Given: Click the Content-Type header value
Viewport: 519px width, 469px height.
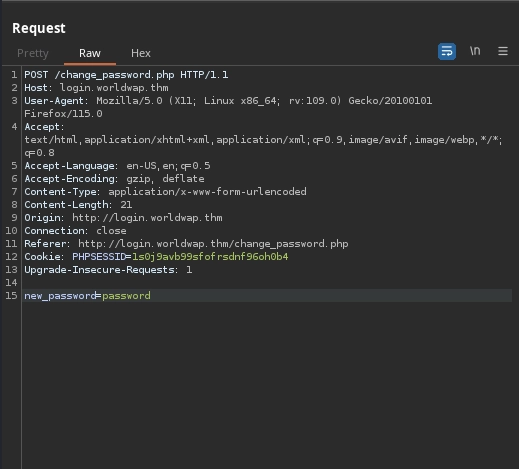Looking at the screenshot, I should pyautogui.click(x=207, y=192).
